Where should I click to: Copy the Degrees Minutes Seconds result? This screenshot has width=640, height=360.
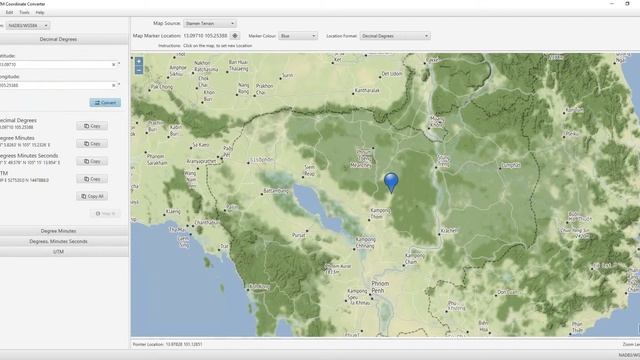[x=92, y=161]
